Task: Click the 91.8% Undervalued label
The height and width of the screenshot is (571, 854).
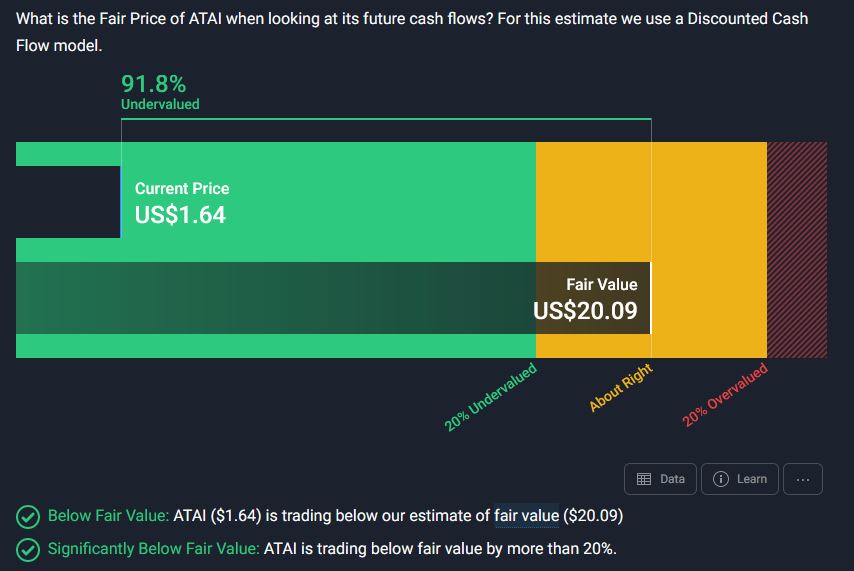Action: 154,84
